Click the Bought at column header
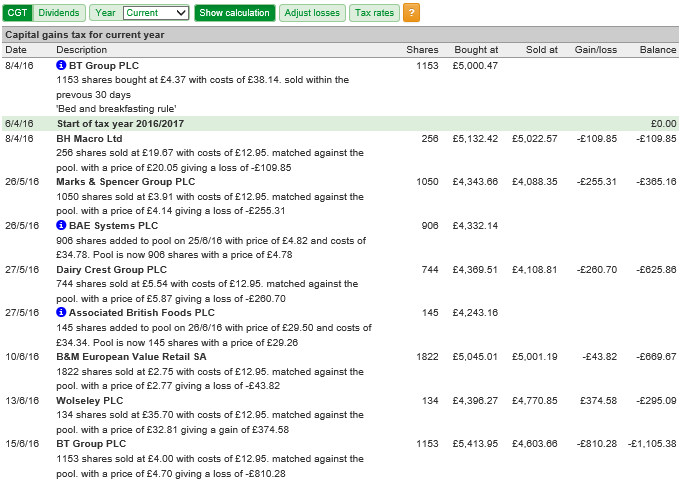Viewport: 679px width, 480px height. pos(476,50)
